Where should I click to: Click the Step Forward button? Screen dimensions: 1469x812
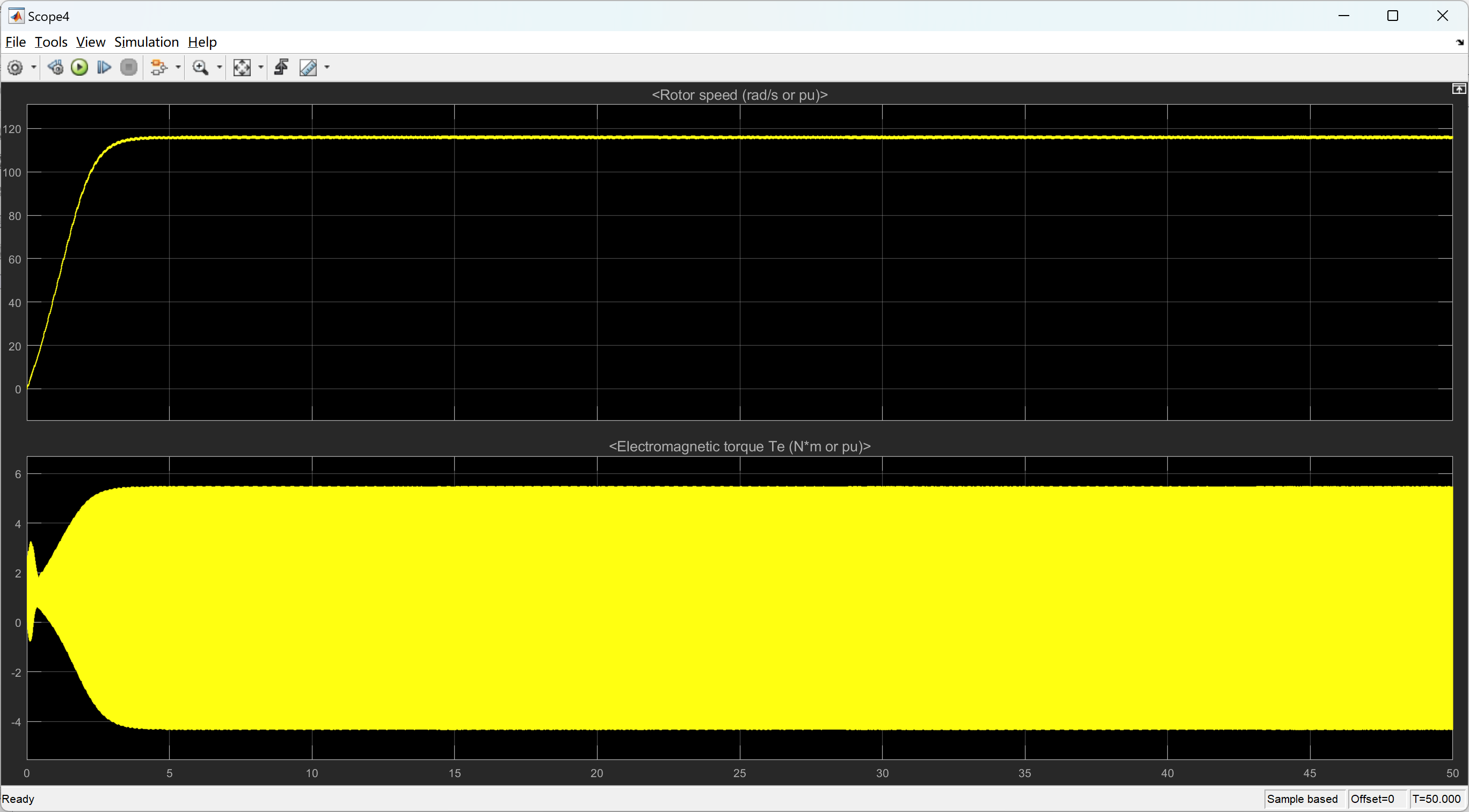point(104,68)
